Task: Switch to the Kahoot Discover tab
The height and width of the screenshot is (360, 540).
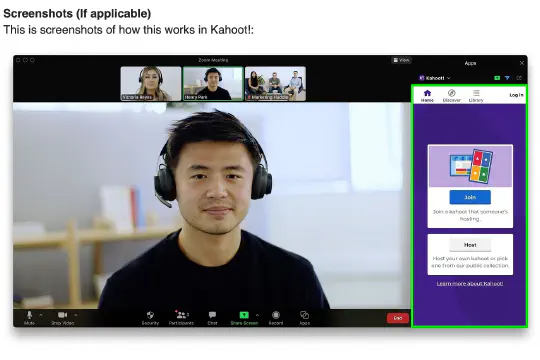Action: pos(451,95)
